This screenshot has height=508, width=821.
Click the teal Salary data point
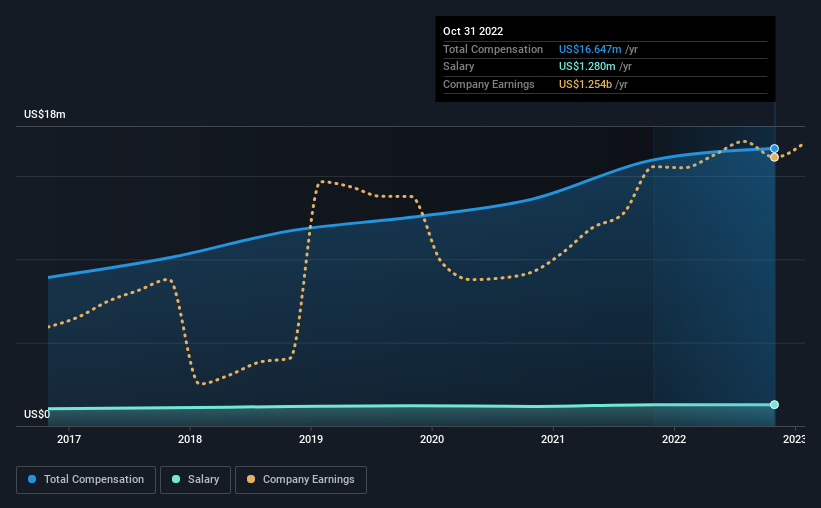(x=774, y=404)
